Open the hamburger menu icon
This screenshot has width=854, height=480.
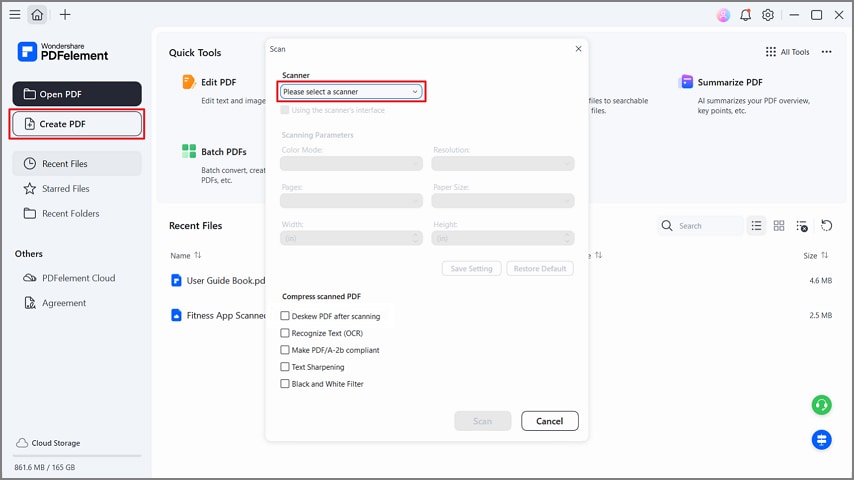15,15
